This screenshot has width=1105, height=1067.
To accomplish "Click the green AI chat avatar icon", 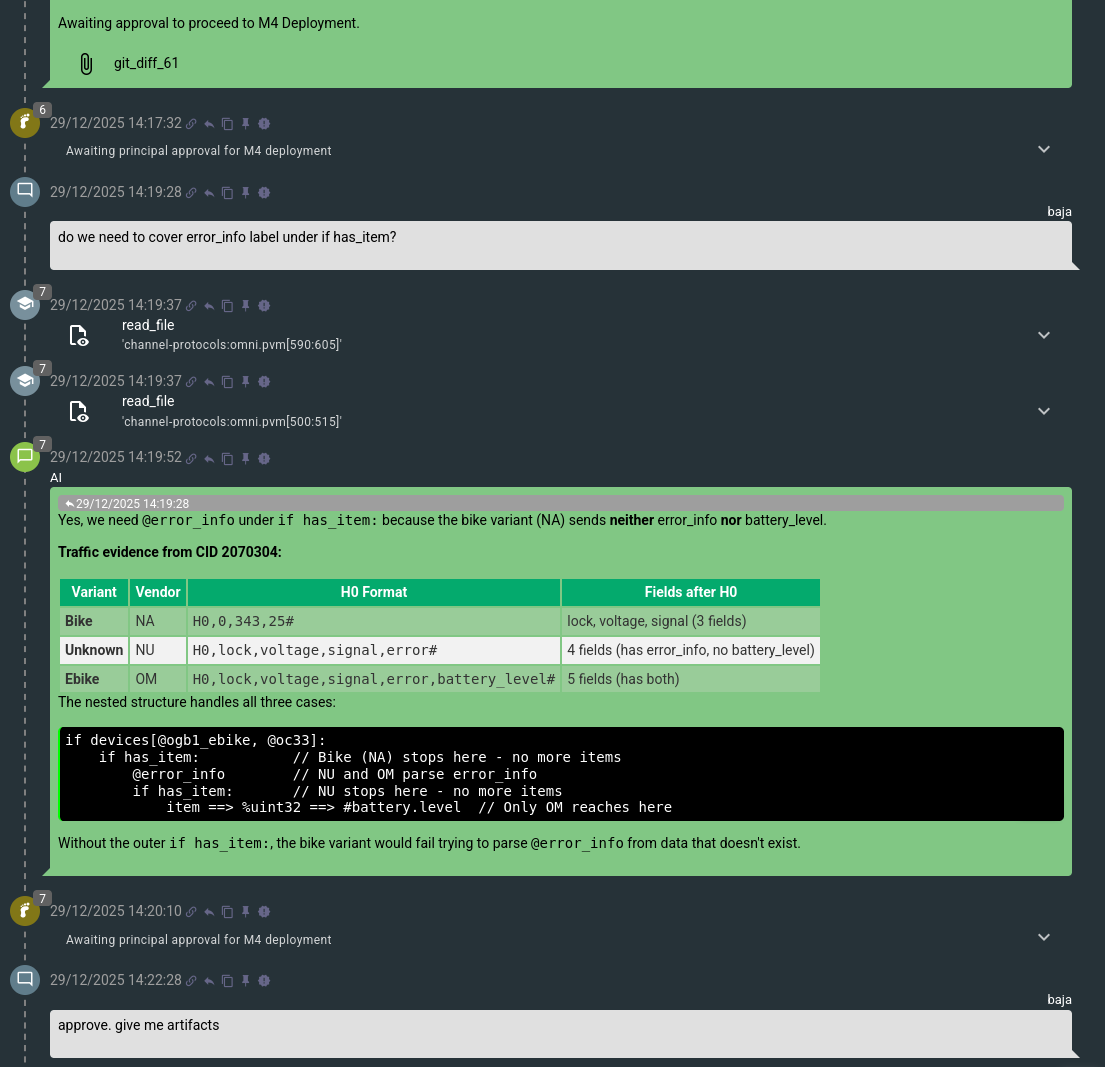I will pos(25,457).
